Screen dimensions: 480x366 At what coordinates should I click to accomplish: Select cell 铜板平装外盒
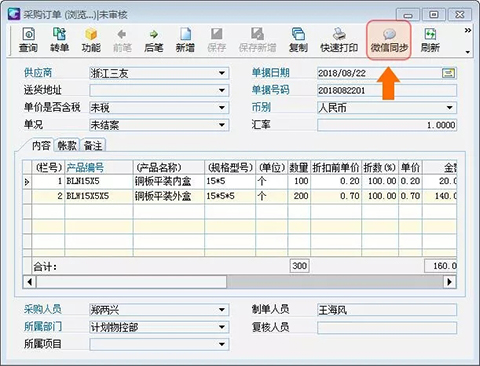click(169, 196)
